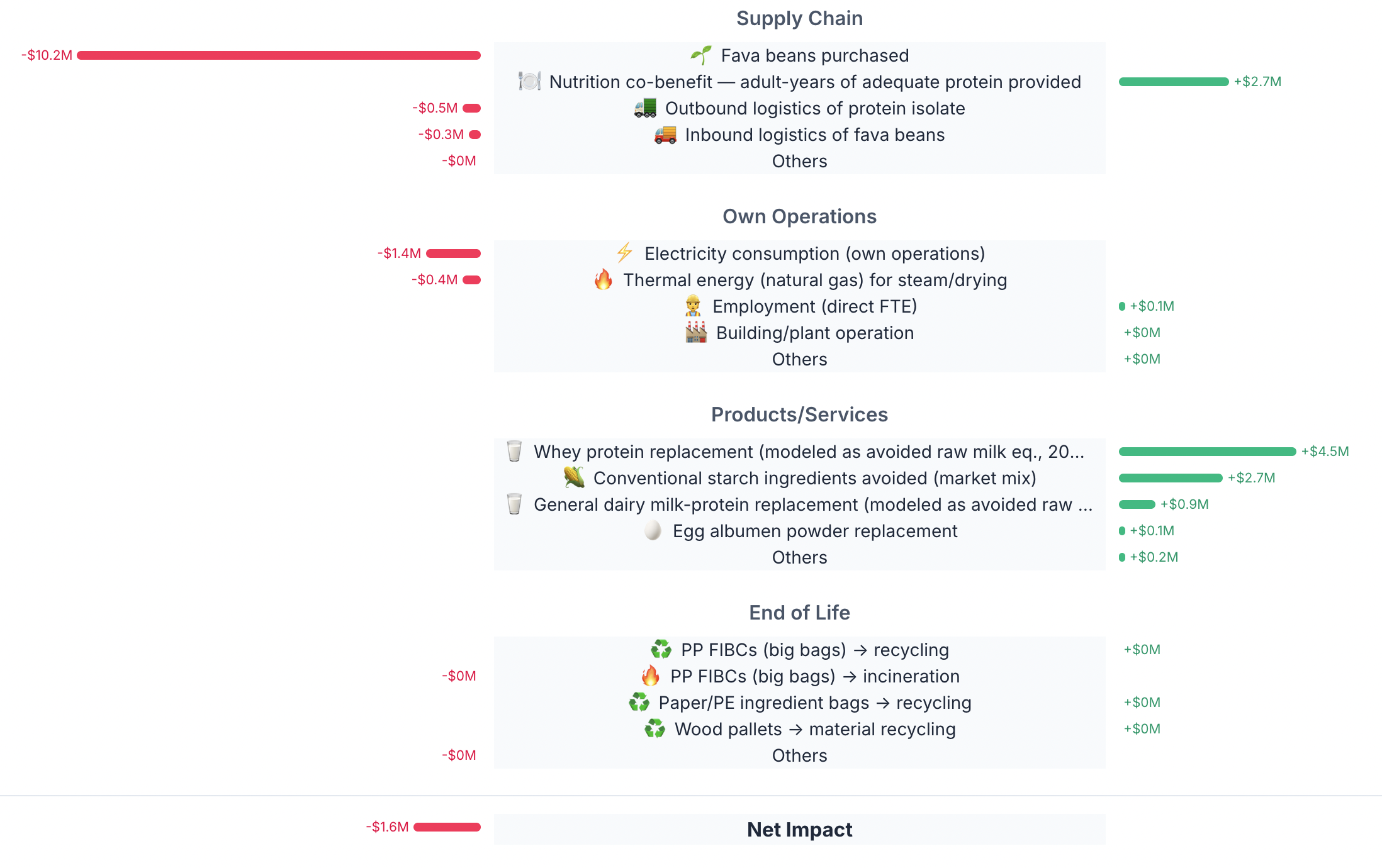Click the sprout icon beside Fava beans purchased

701,55
